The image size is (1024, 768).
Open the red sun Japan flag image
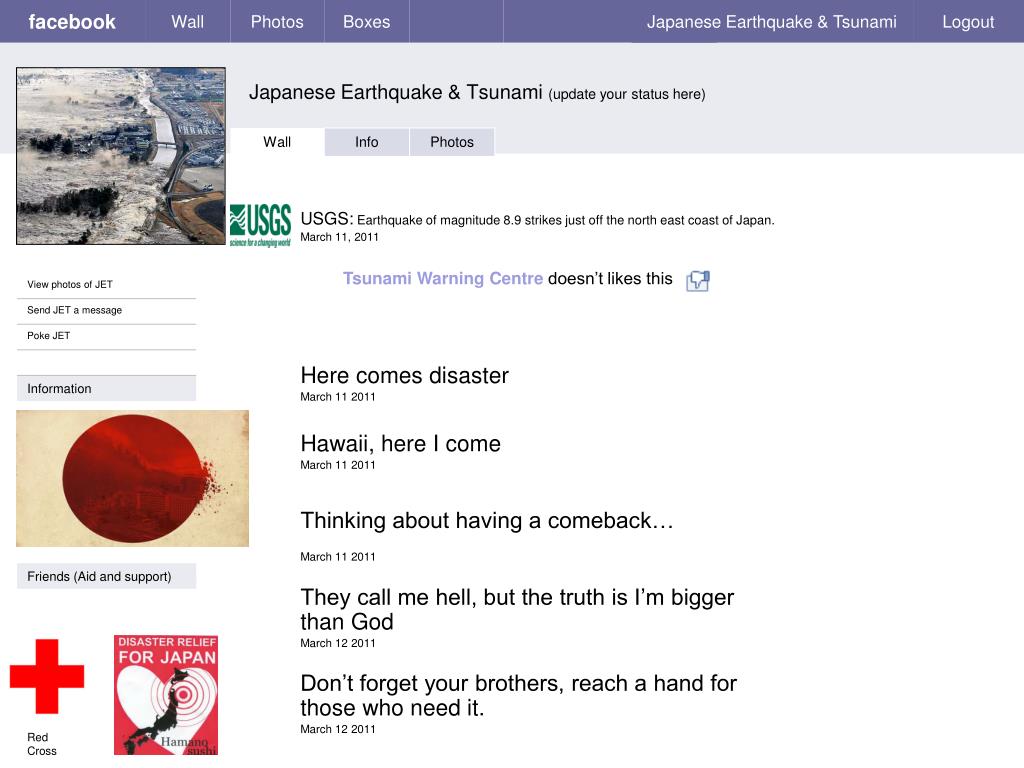click(x=133, y=478)
